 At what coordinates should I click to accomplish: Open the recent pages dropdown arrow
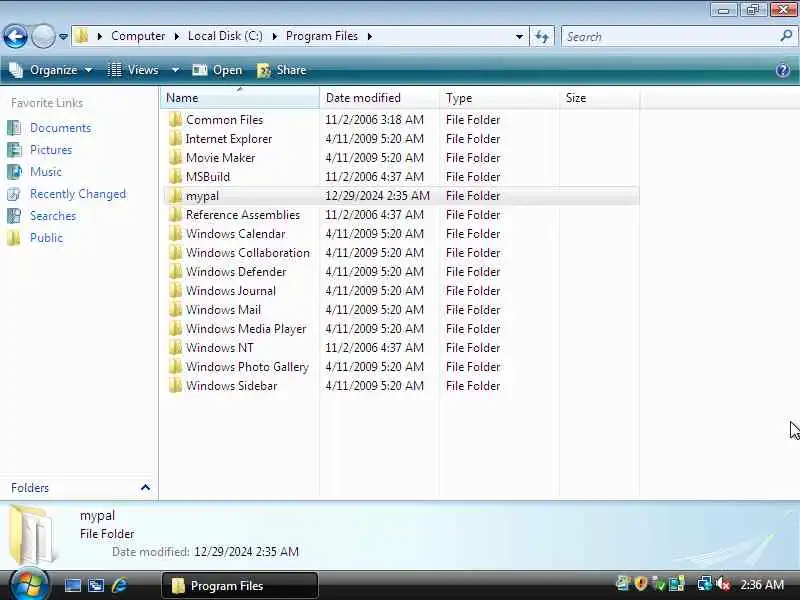pos(63,37)
